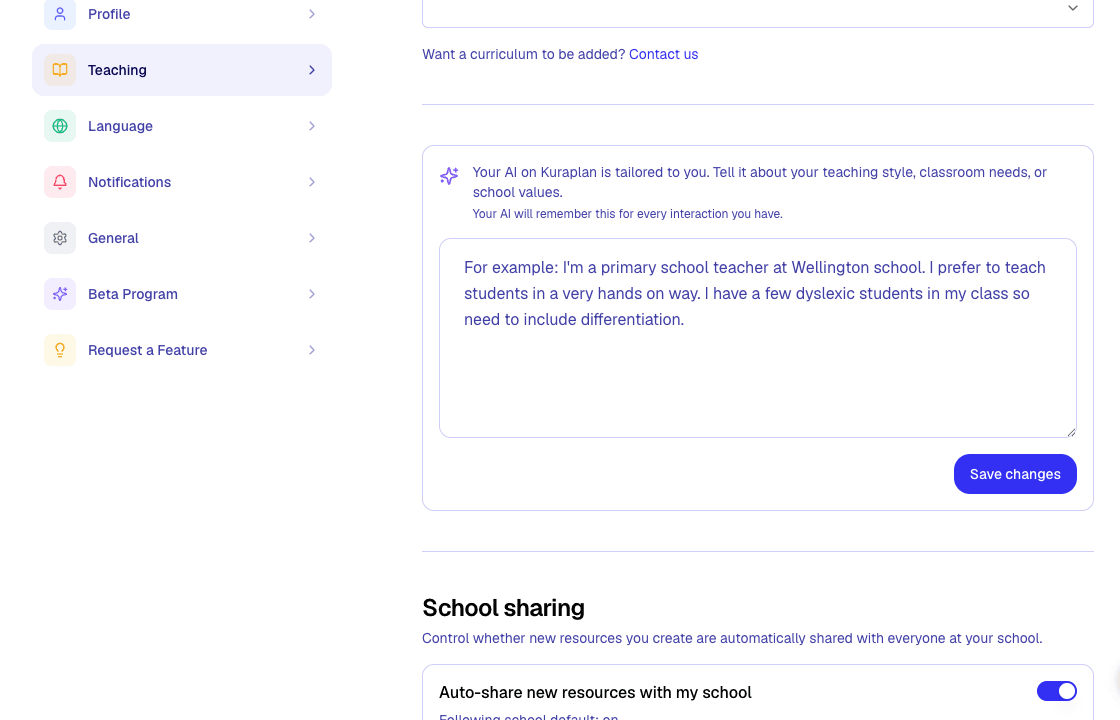Click the Profile person icon
The width and height of the screenshot is (1120, 720).
point(60,14)
